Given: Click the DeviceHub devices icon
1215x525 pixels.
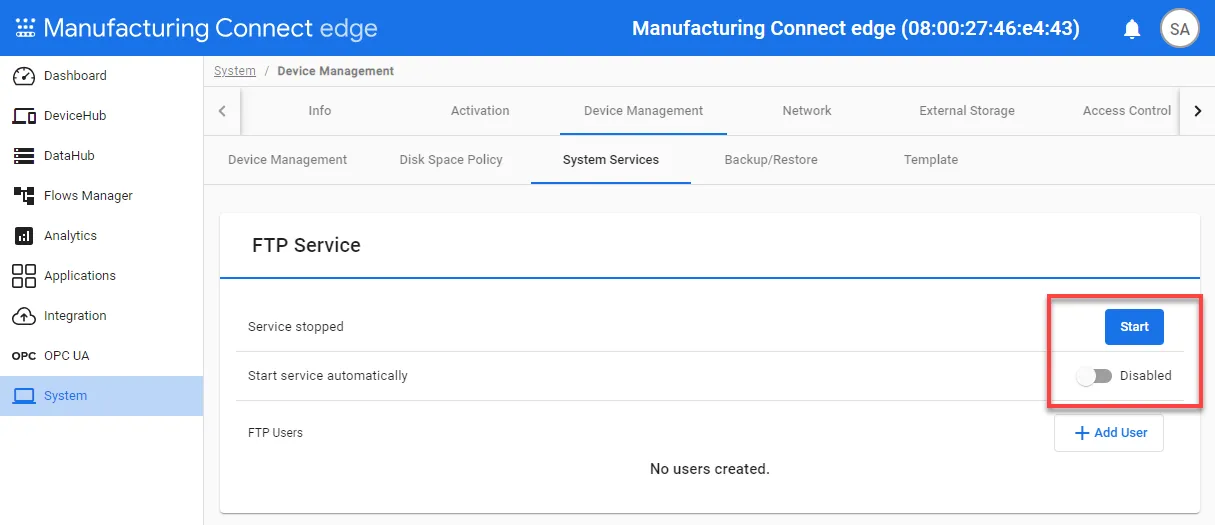Looking at the screenshot, I should tap(24, 116).
